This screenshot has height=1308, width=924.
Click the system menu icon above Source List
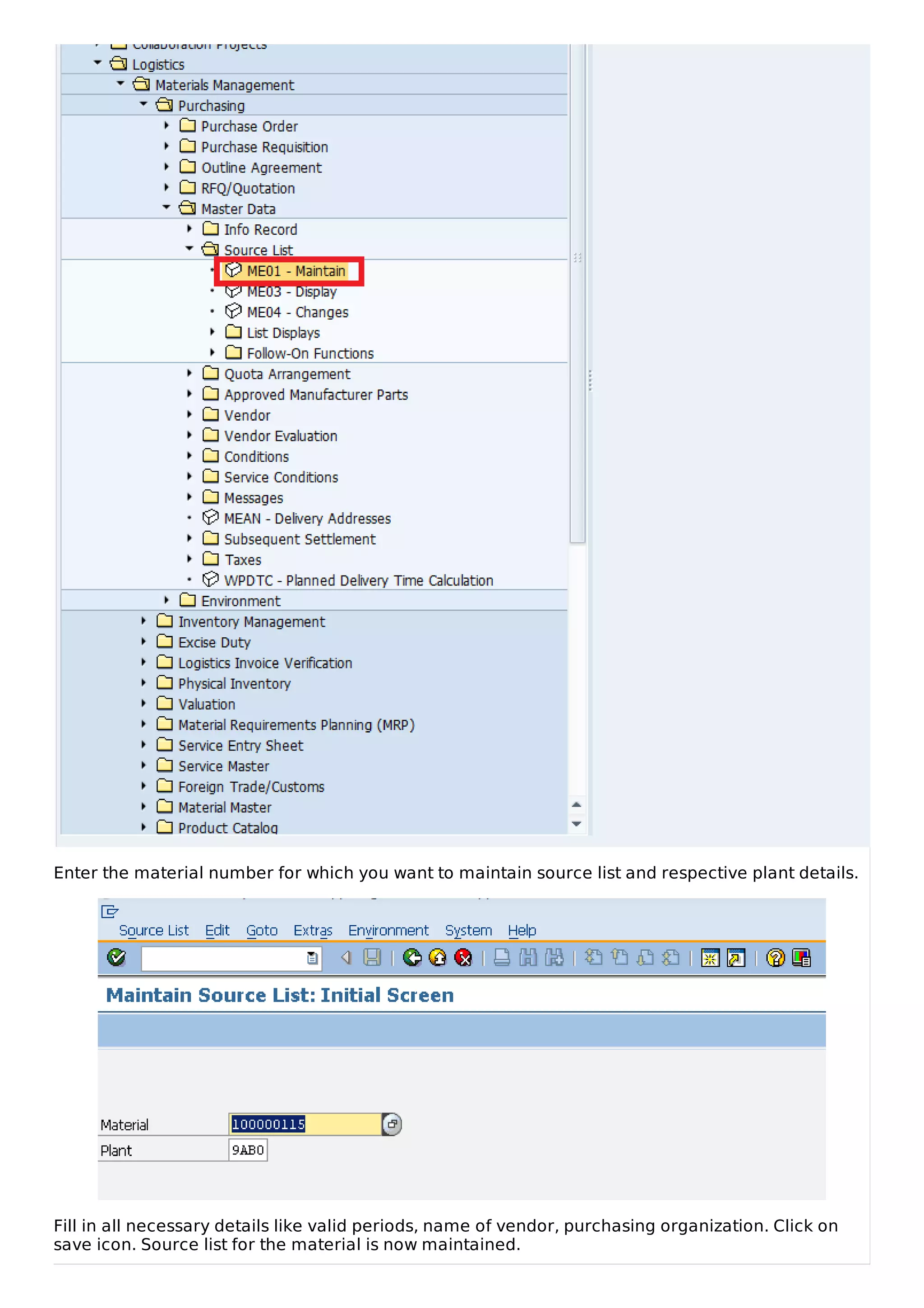pos(109,912)
